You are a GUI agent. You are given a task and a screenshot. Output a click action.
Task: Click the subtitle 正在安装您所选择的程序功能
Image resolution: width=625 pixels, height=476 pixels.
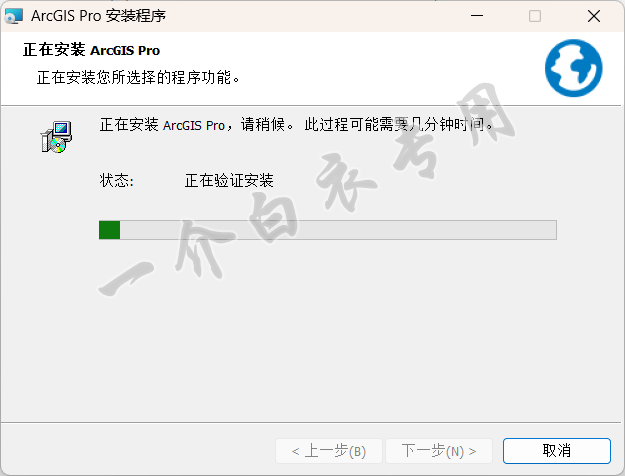138,77
